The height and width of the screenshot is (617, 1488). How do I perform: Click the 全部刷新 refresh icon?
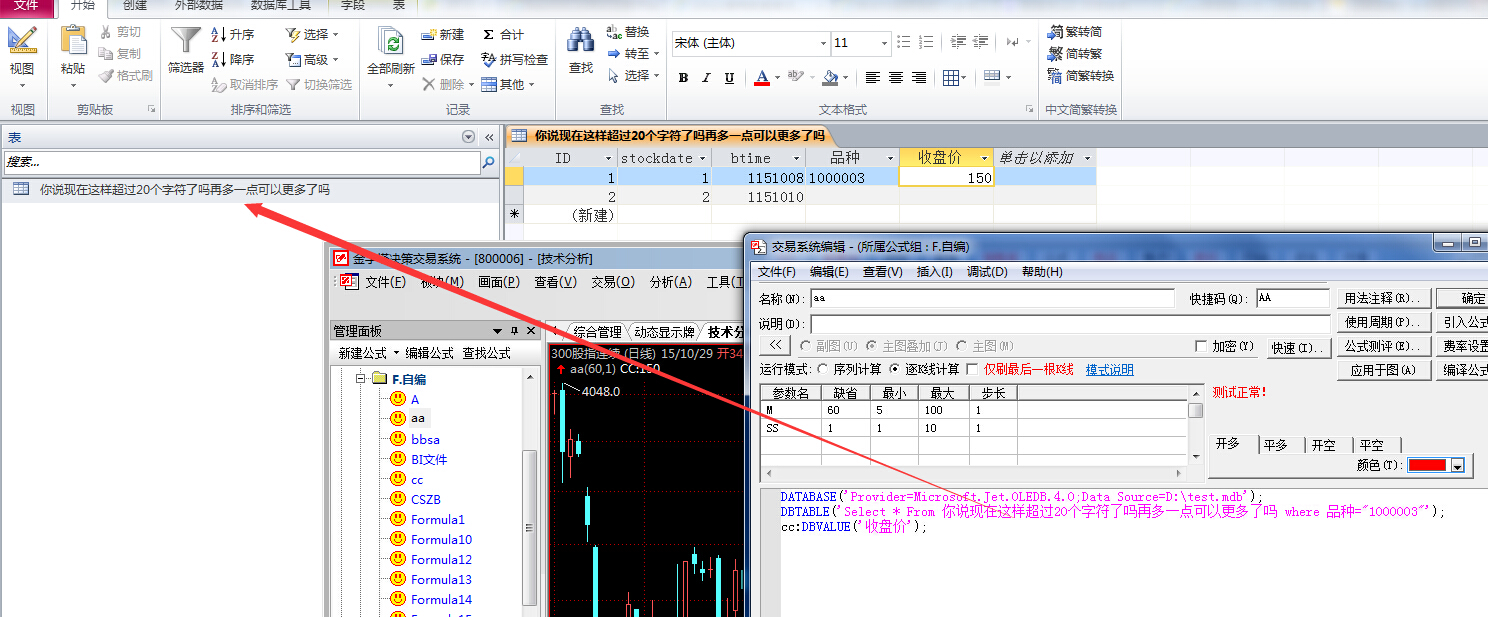click(390, 42)
